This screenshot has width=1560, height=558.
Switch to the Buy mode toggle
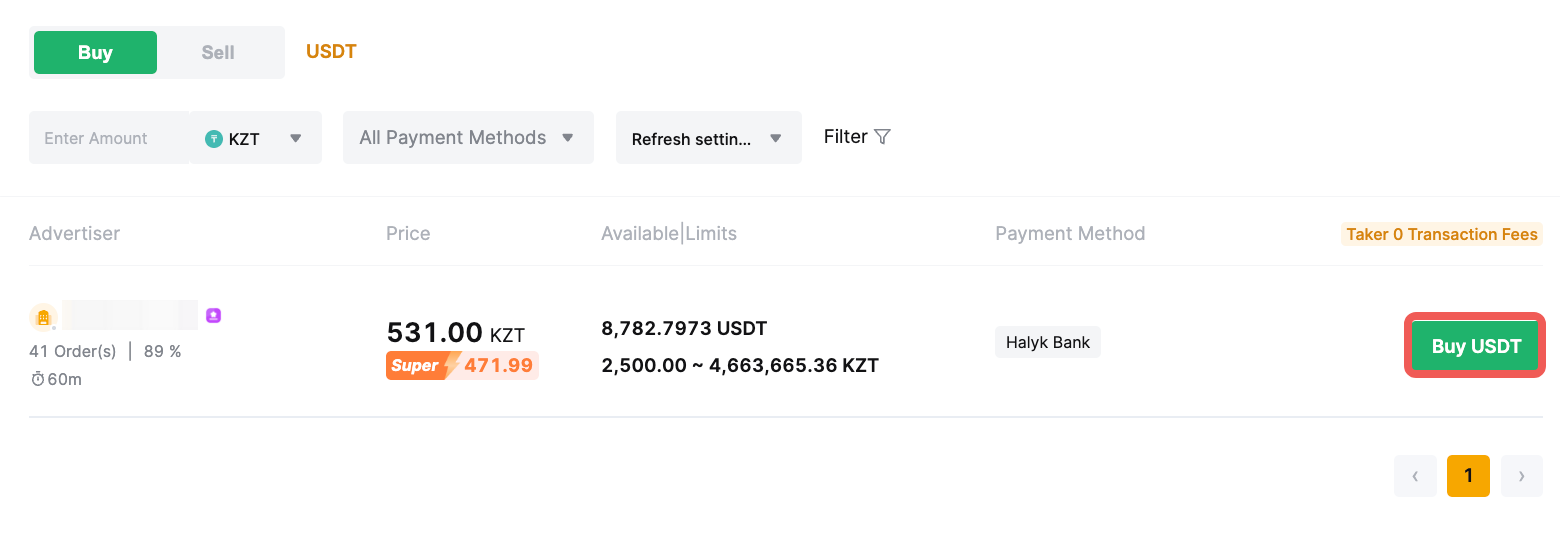[x=95, y=53]
